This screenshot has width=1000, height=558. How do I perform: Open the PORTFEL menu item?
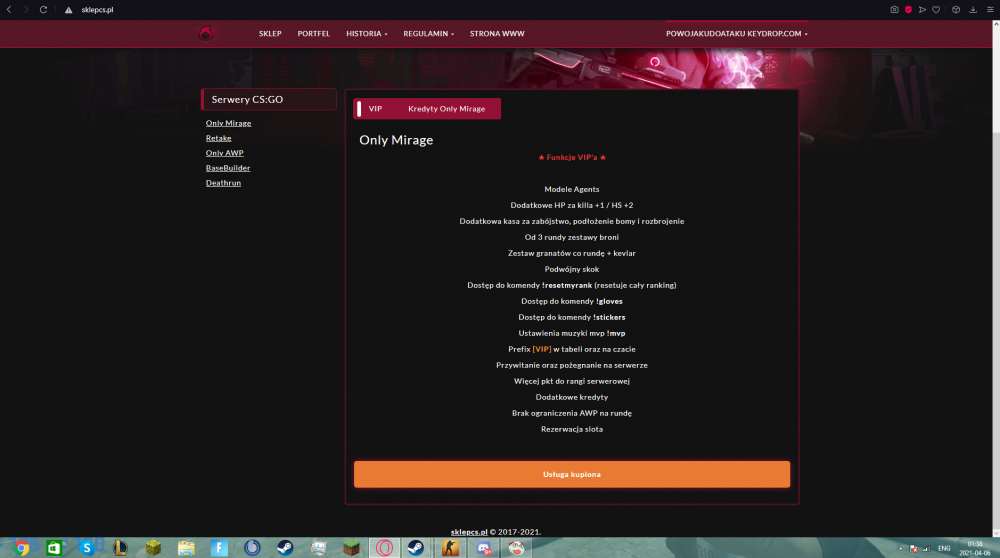pyautogui.click(x=313, y=34)
